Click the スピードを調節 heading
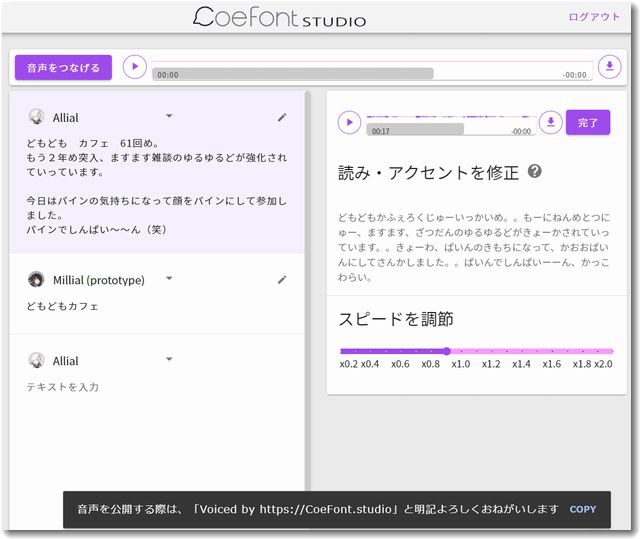The width and height of the screenshot is (640, 539). [x=396, y=319]
